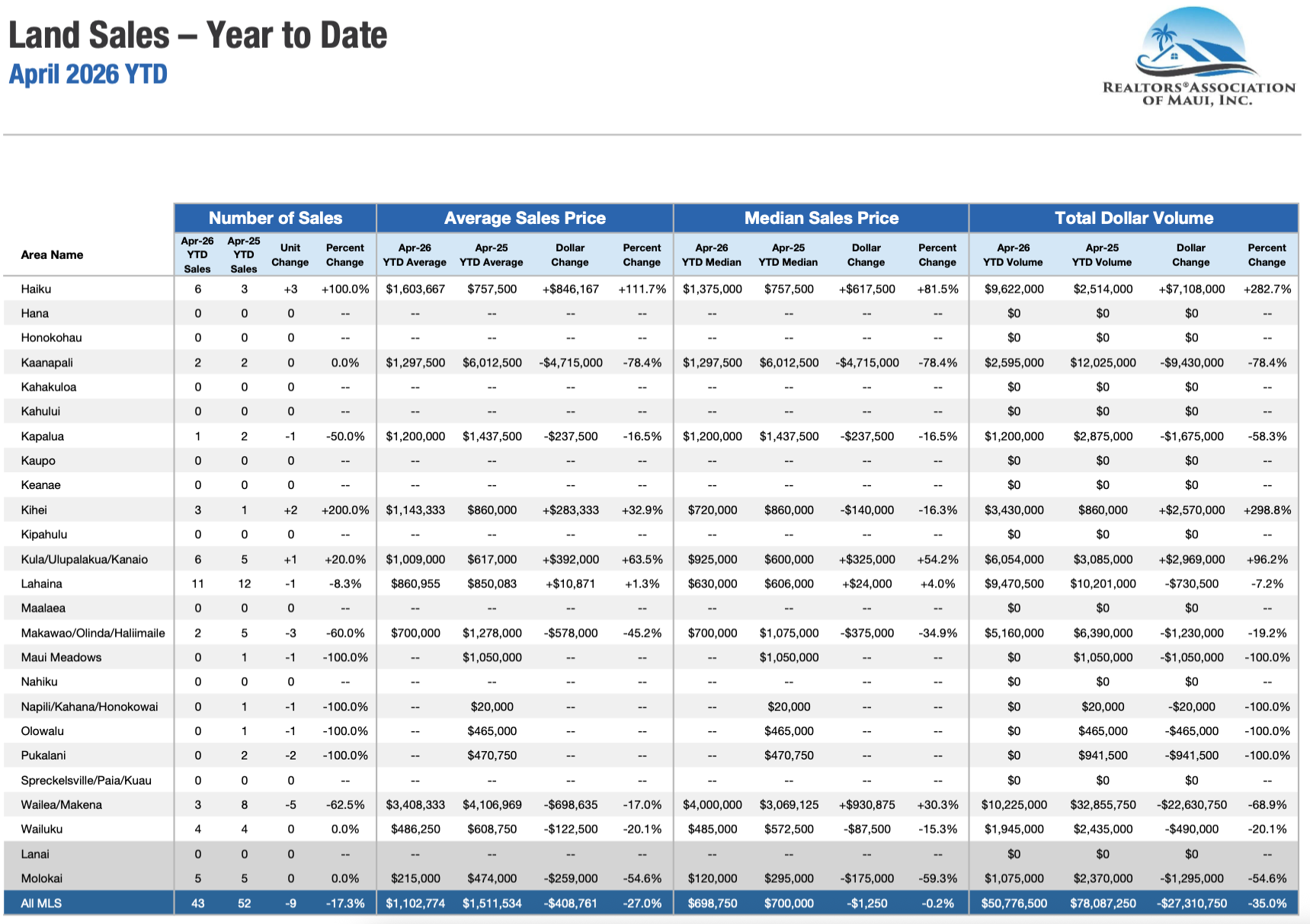Click the 'Total Dollar Volume' header
Viewport: 1310px width, 924px height.
tap(1133, 218)
